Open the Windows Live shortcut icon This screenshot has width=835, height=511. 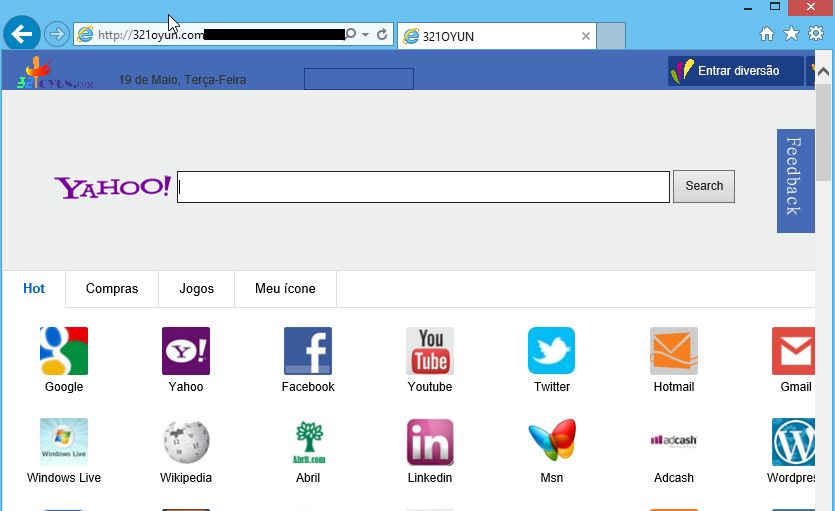click(x=64, y=442)
